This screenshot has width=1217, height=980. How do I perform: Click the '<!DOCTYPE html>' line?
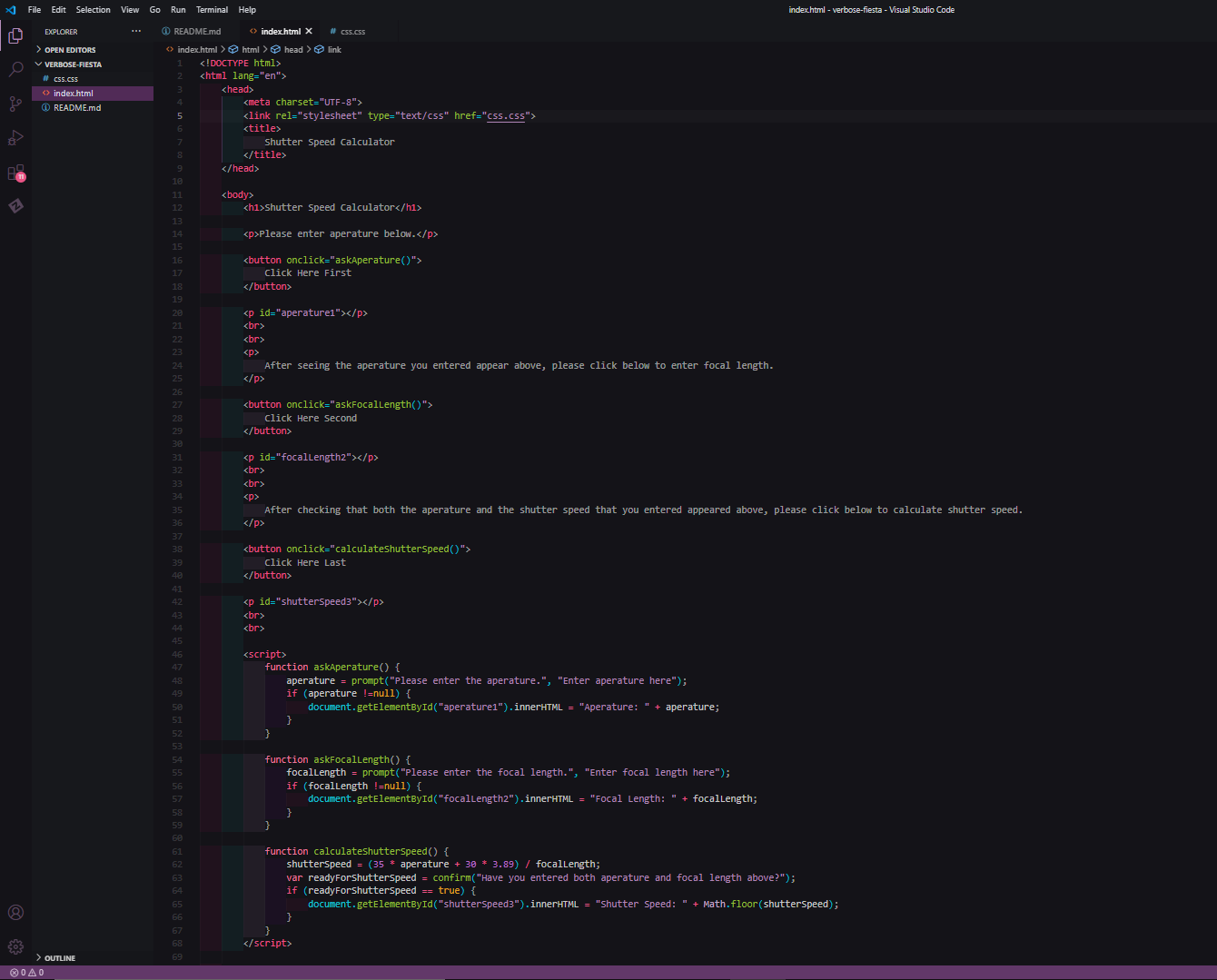(x=241, y=64)
